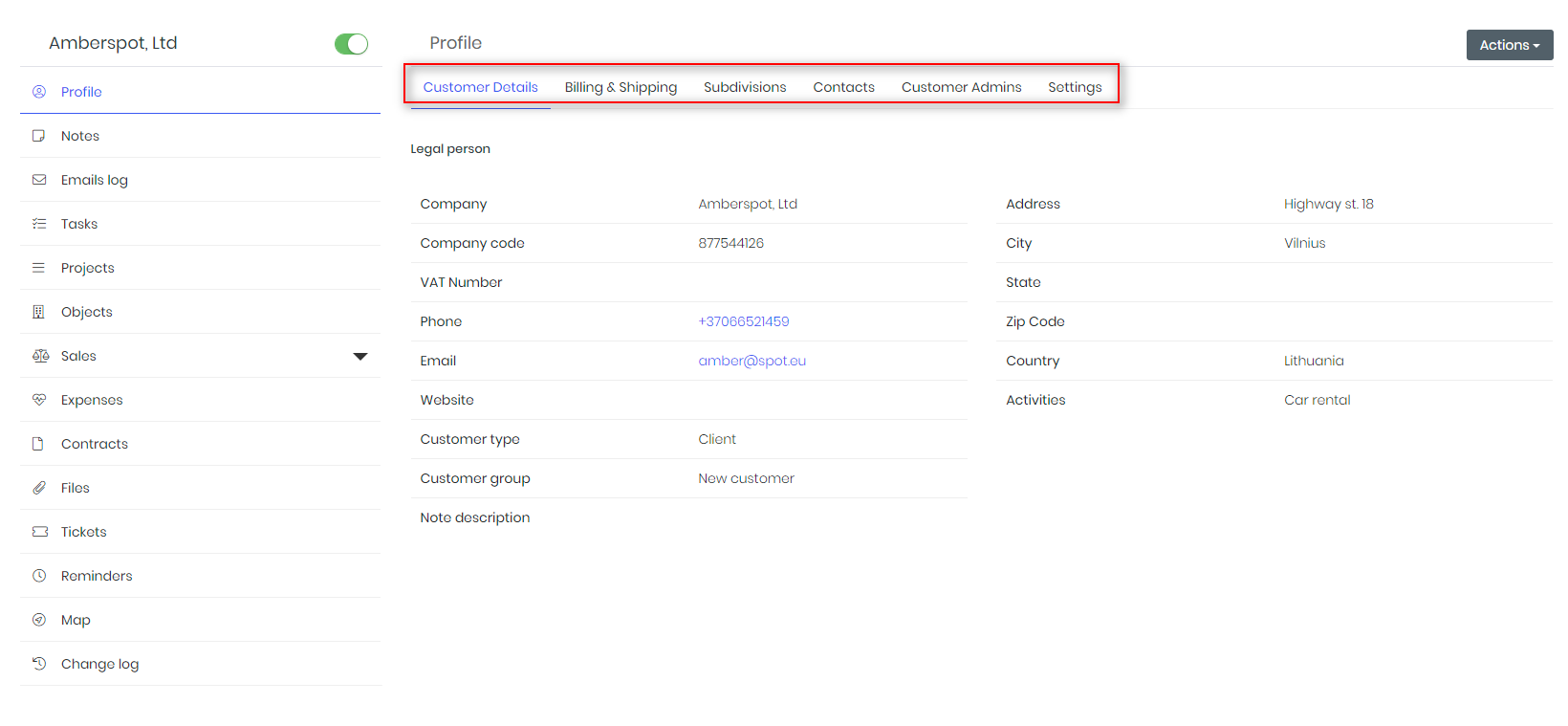
Task: Expand the Sales submenu arrow
Action: [x=360, y=357]
